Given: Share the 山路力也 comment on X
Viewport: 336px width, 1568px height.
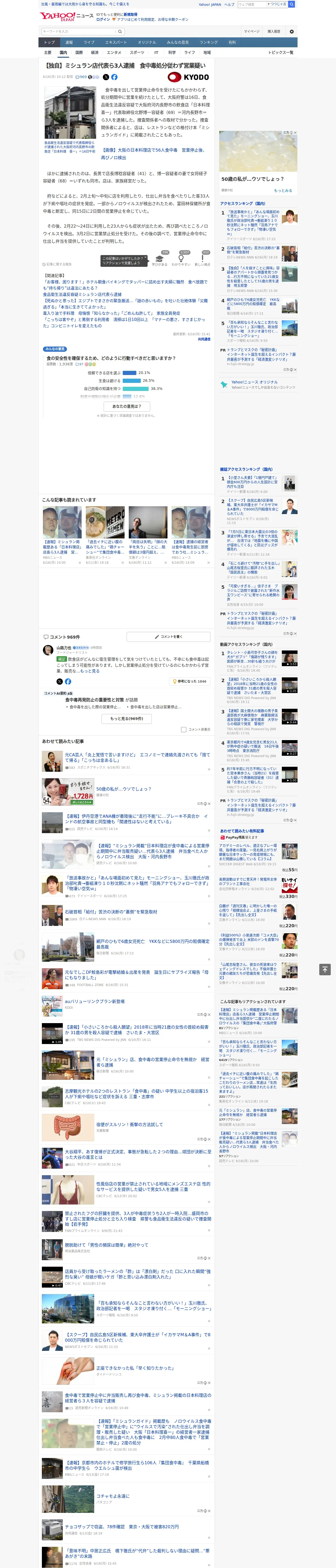Looking at the screenshot, I should coord(59,682).
